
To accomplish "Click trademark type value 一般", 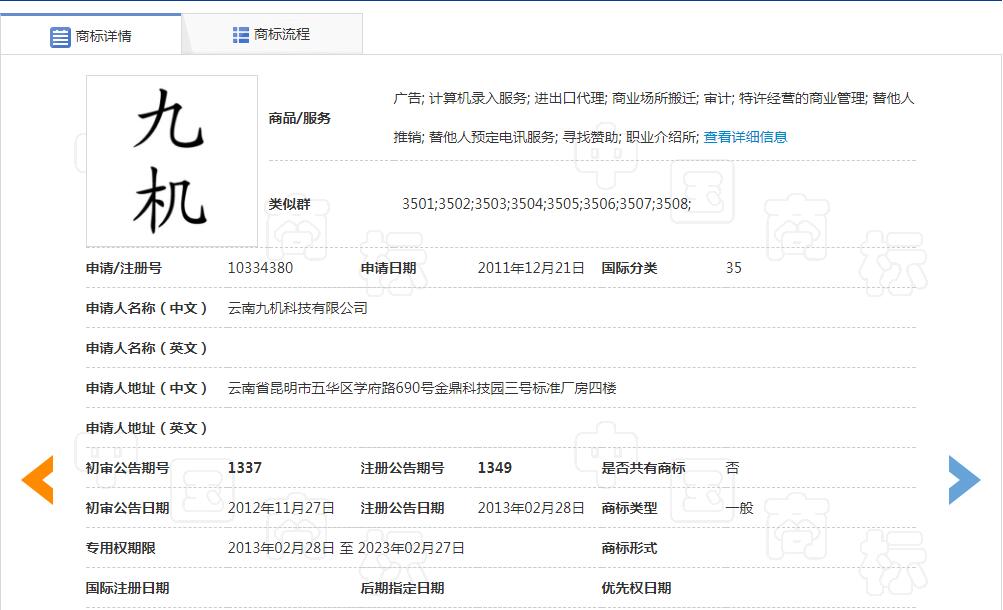I will click(x=739, y=508).
